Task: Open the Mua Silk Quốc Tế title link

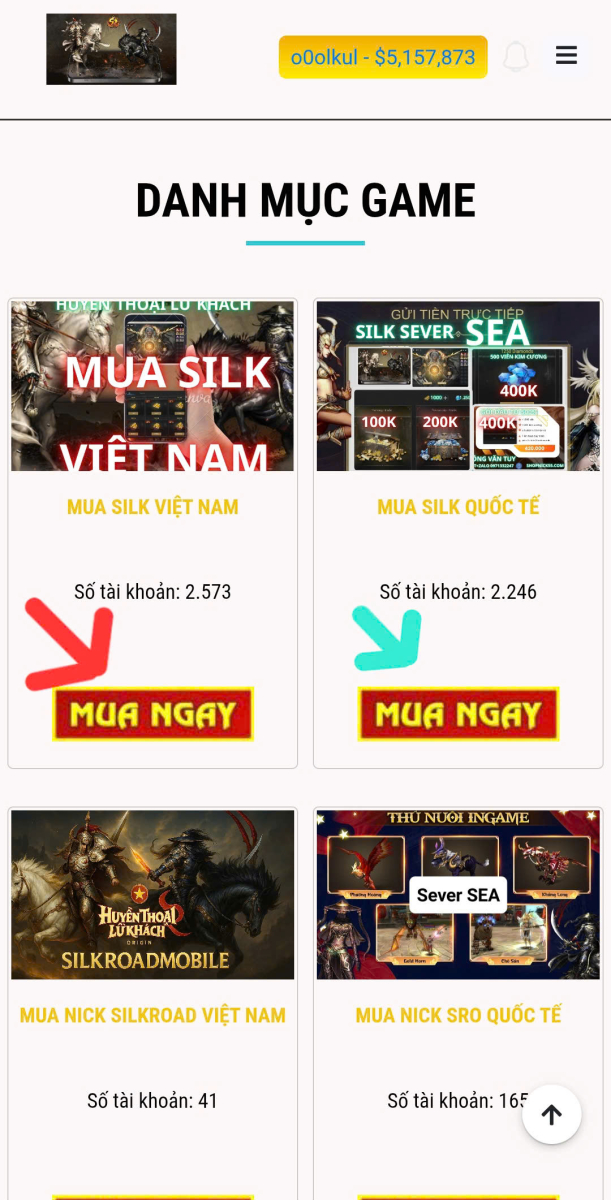Action: click(458, 507)
